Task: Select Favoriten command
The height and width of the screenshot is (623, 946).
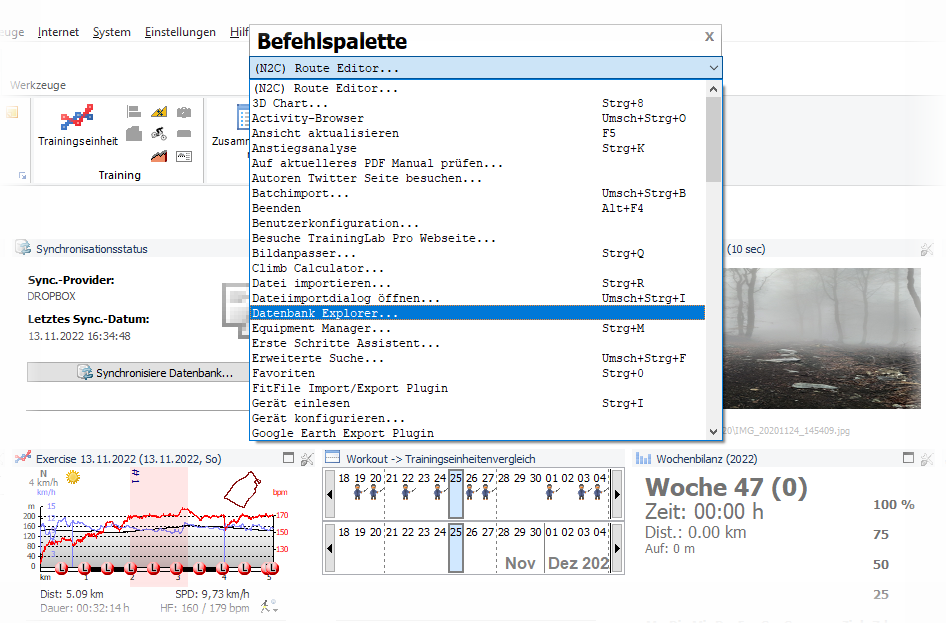Action: (477, 373)
